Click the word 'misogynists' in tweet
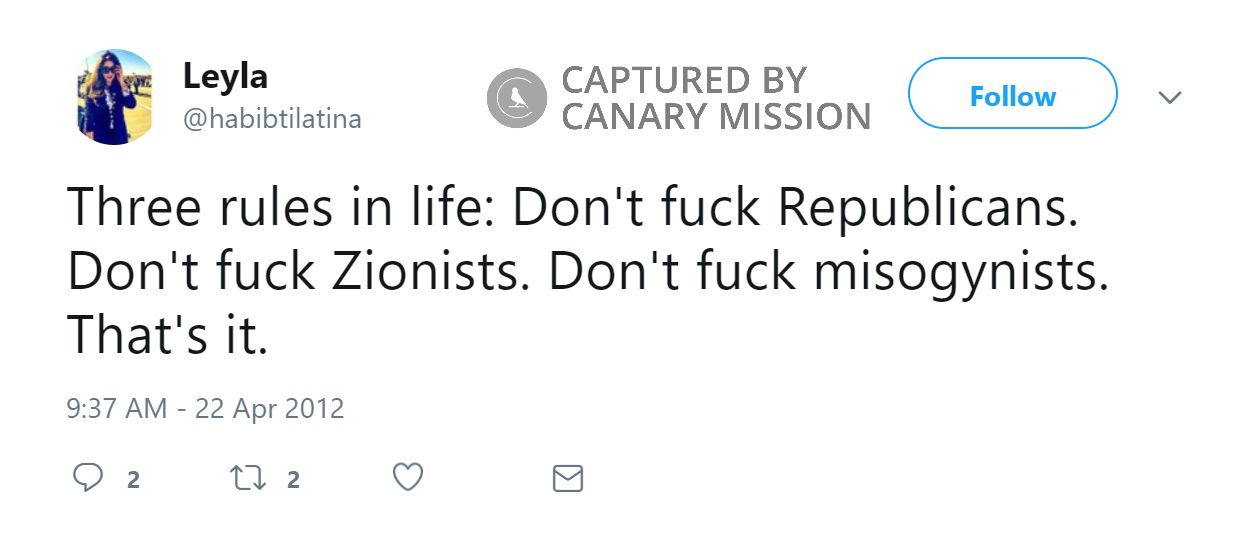 960,273
